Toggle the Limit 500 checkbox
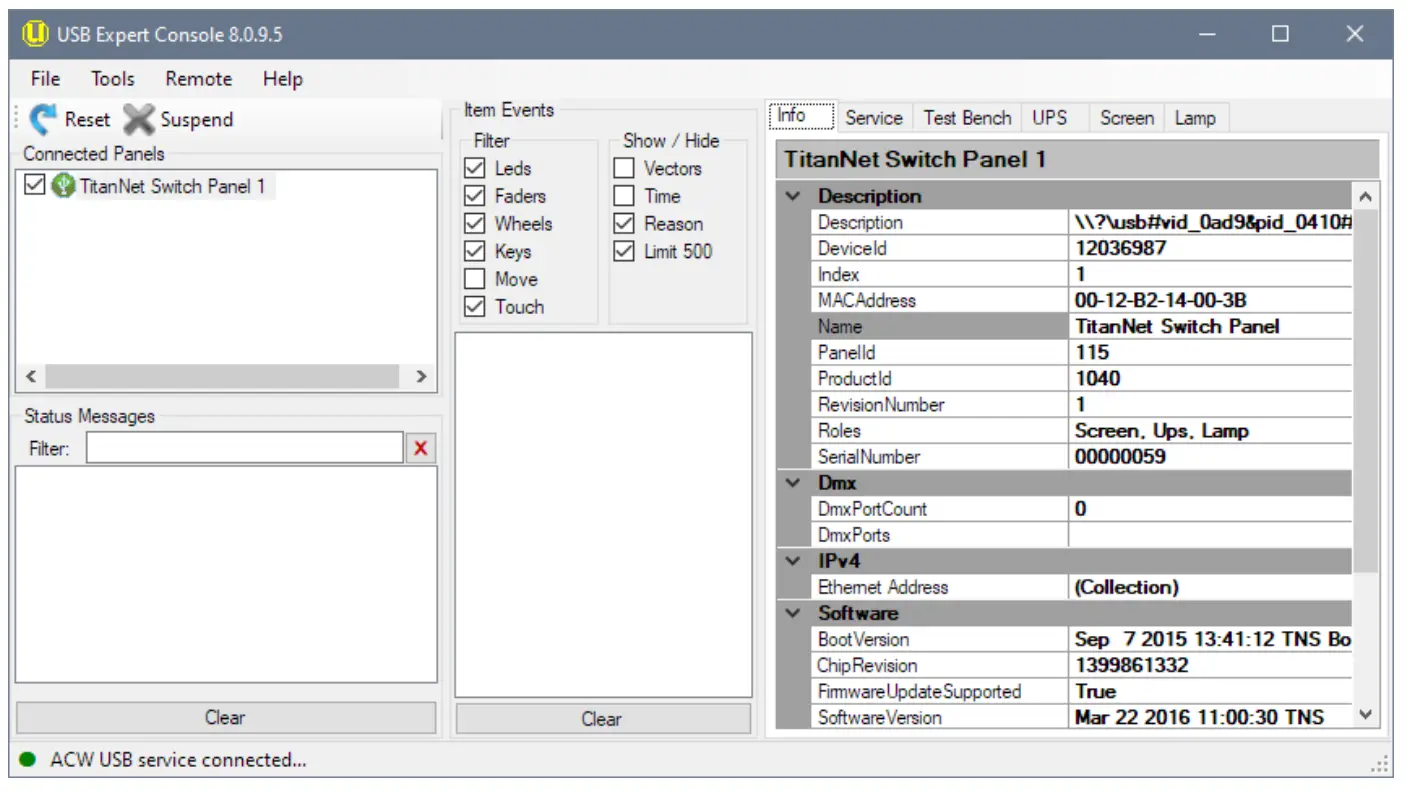Image resolution: width=1406 pixels, height=792 pixels. (x=624, y=252)
